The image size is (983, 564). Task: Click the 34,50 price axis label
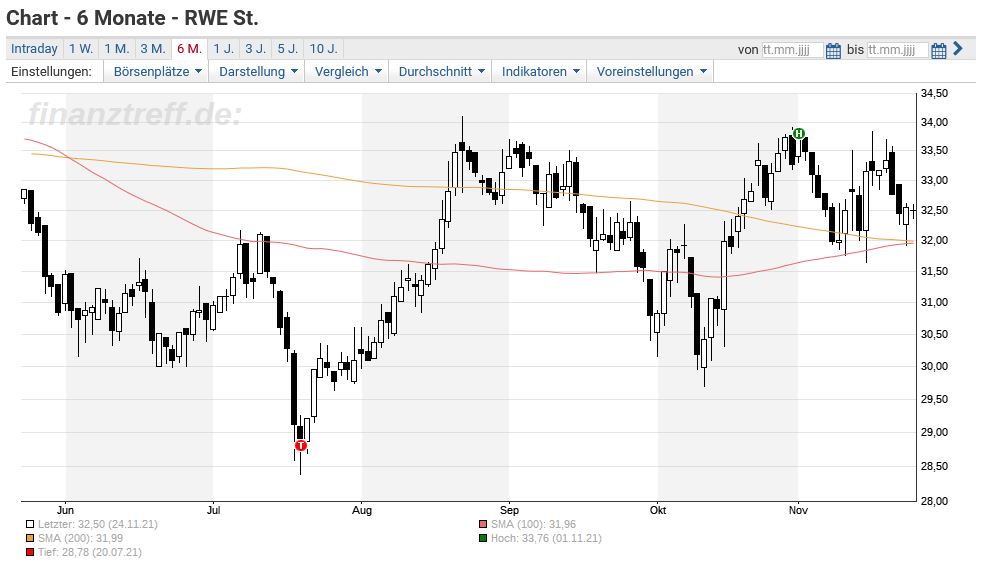tap(934, 93)
